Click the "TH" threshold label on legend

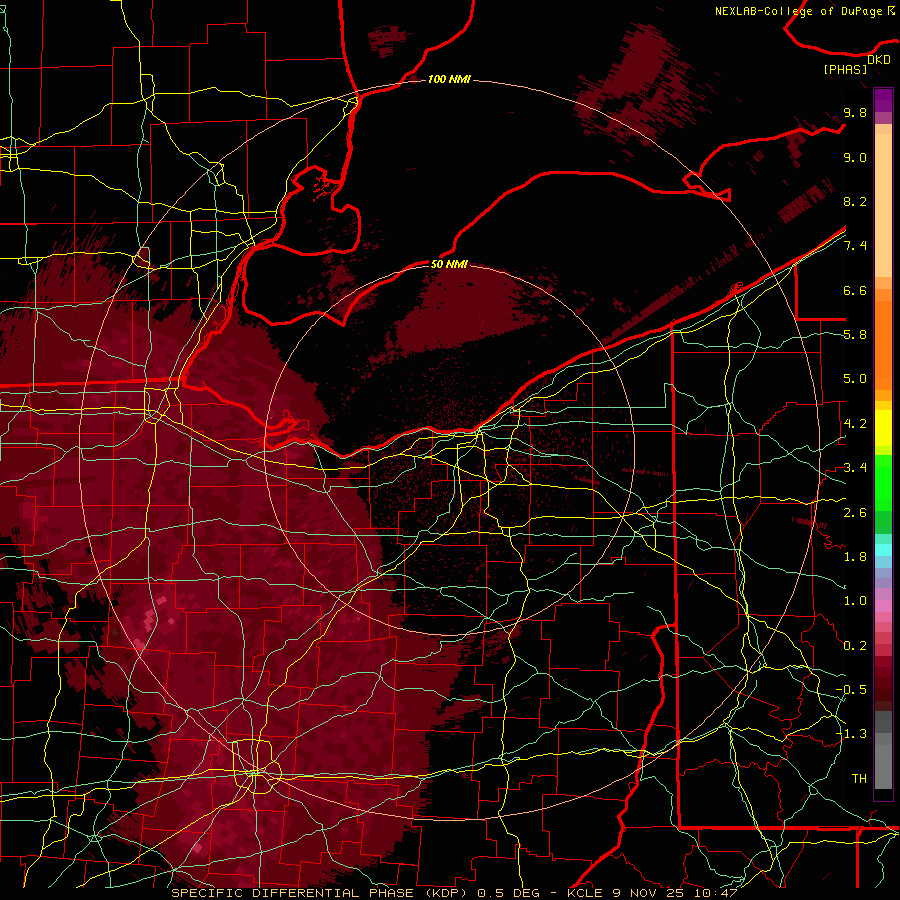pos(859,779)
